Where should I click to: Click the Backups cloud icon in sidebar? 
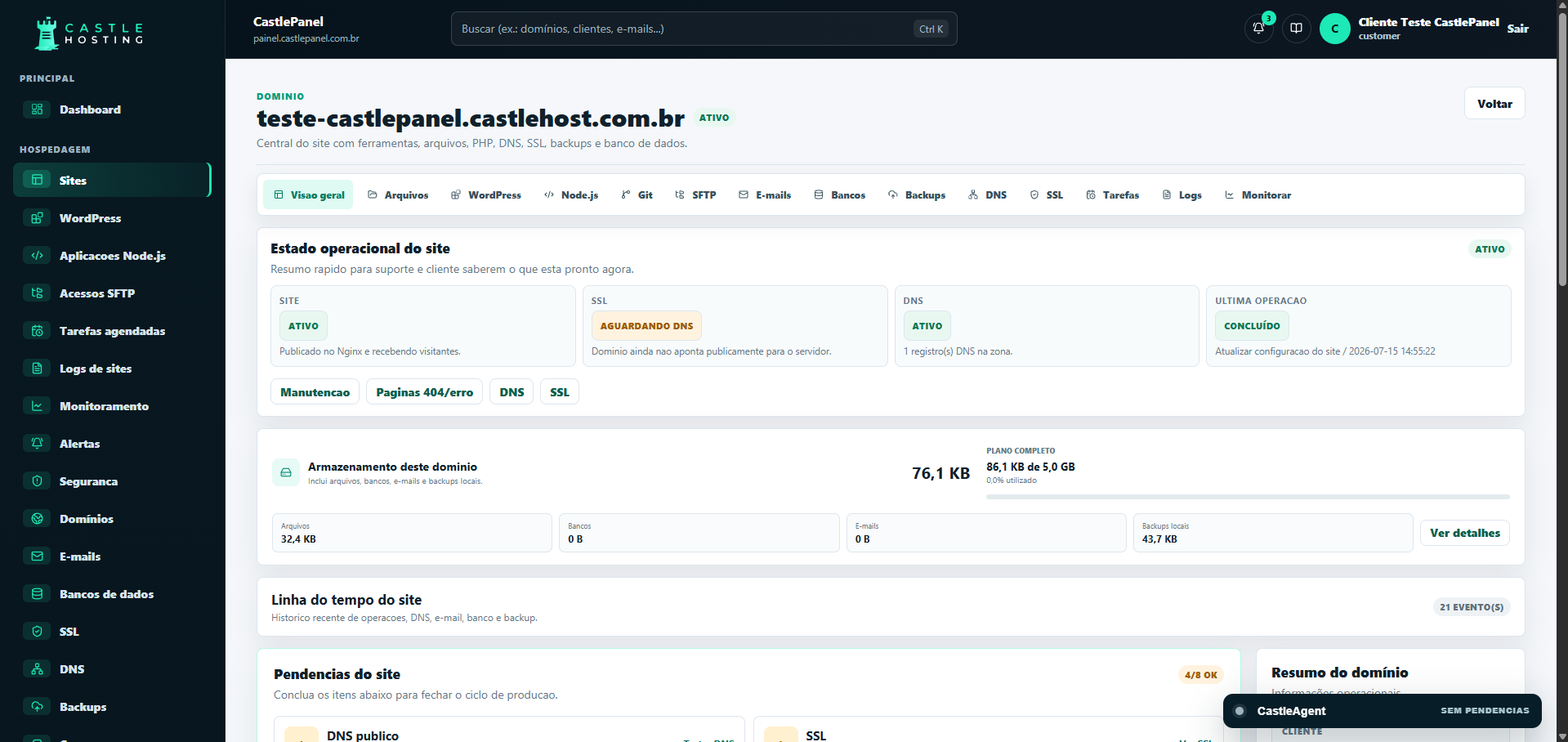click(x=37, y=707)
